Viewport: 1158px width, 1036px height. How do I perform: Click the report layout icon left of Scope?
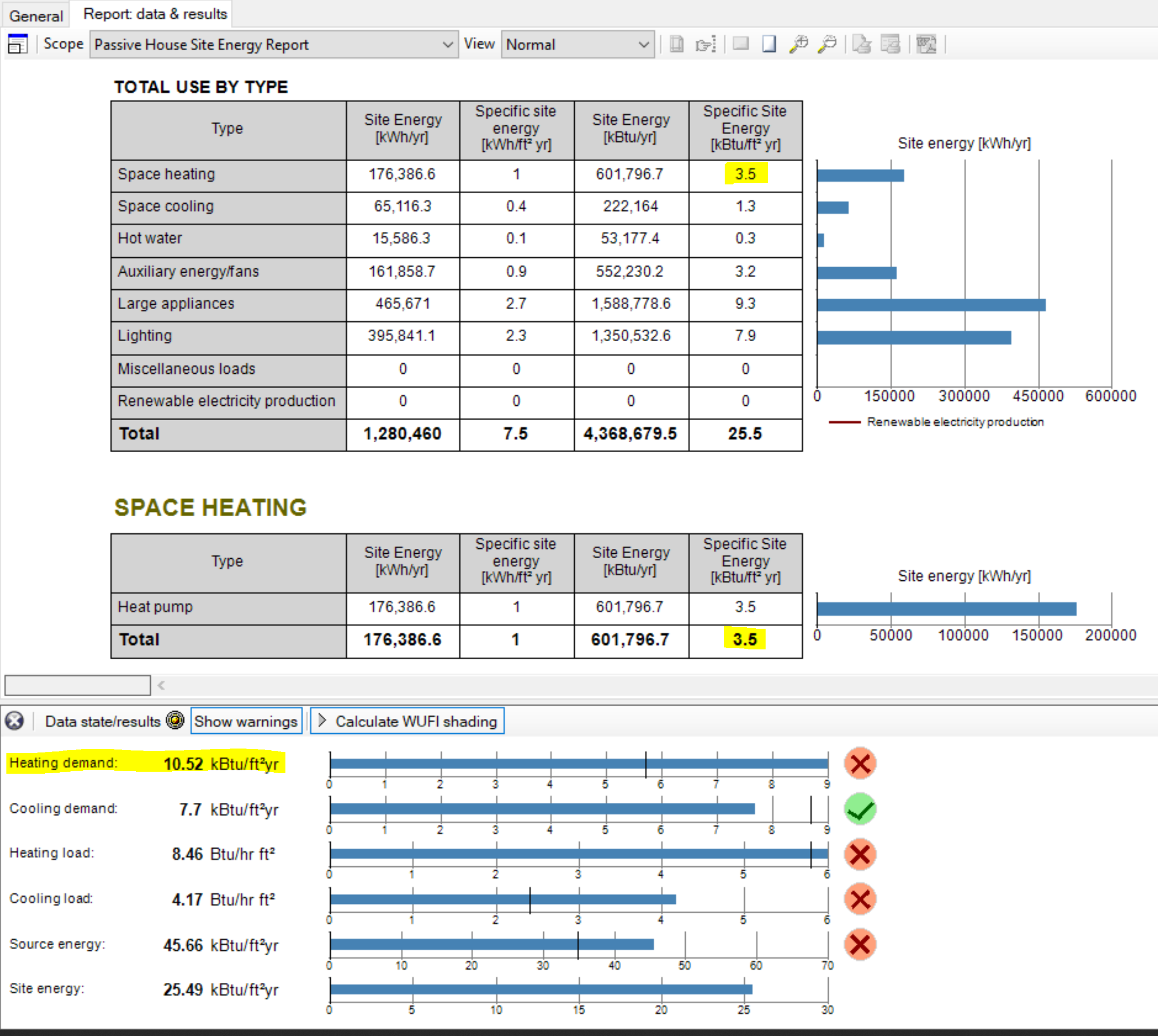(x=18, y=44)
